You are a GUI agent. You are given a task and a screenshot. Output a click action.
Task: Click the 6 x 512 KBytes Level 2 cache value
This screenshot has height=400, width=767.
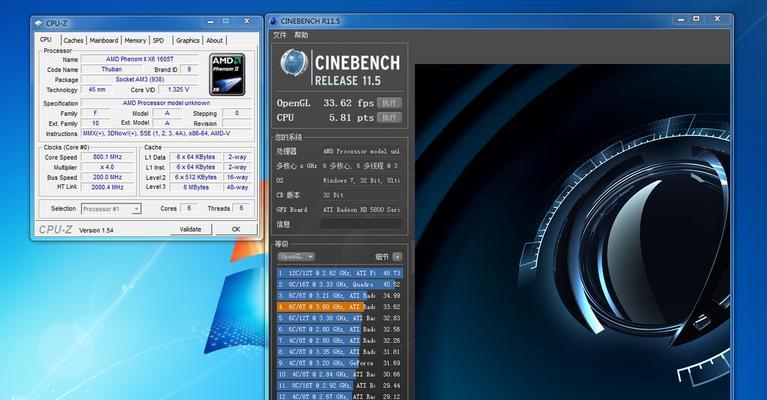196,177
